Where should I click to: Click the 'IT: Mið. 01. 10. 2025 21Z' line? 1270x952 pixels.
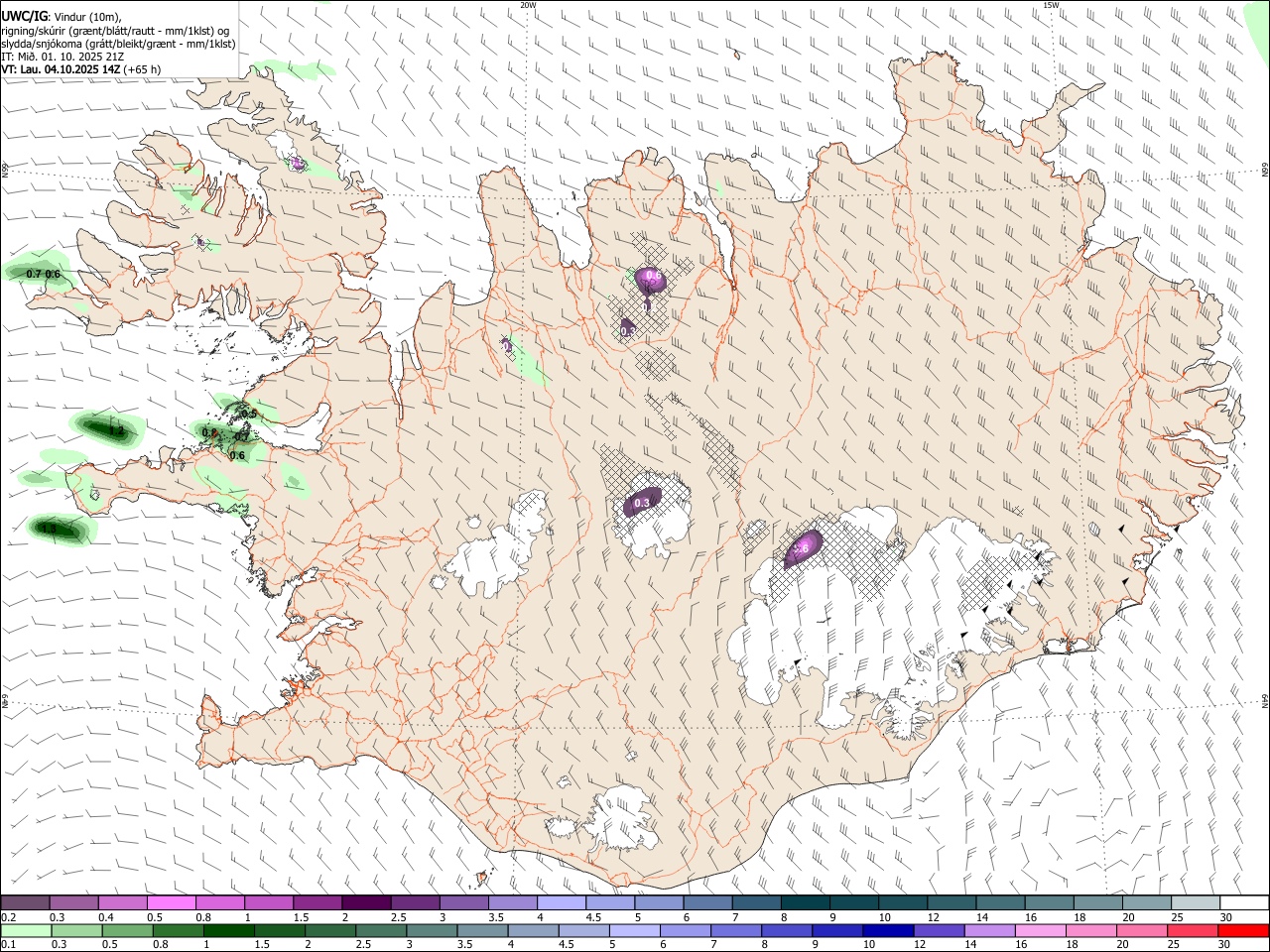click(x=63, y=57)
